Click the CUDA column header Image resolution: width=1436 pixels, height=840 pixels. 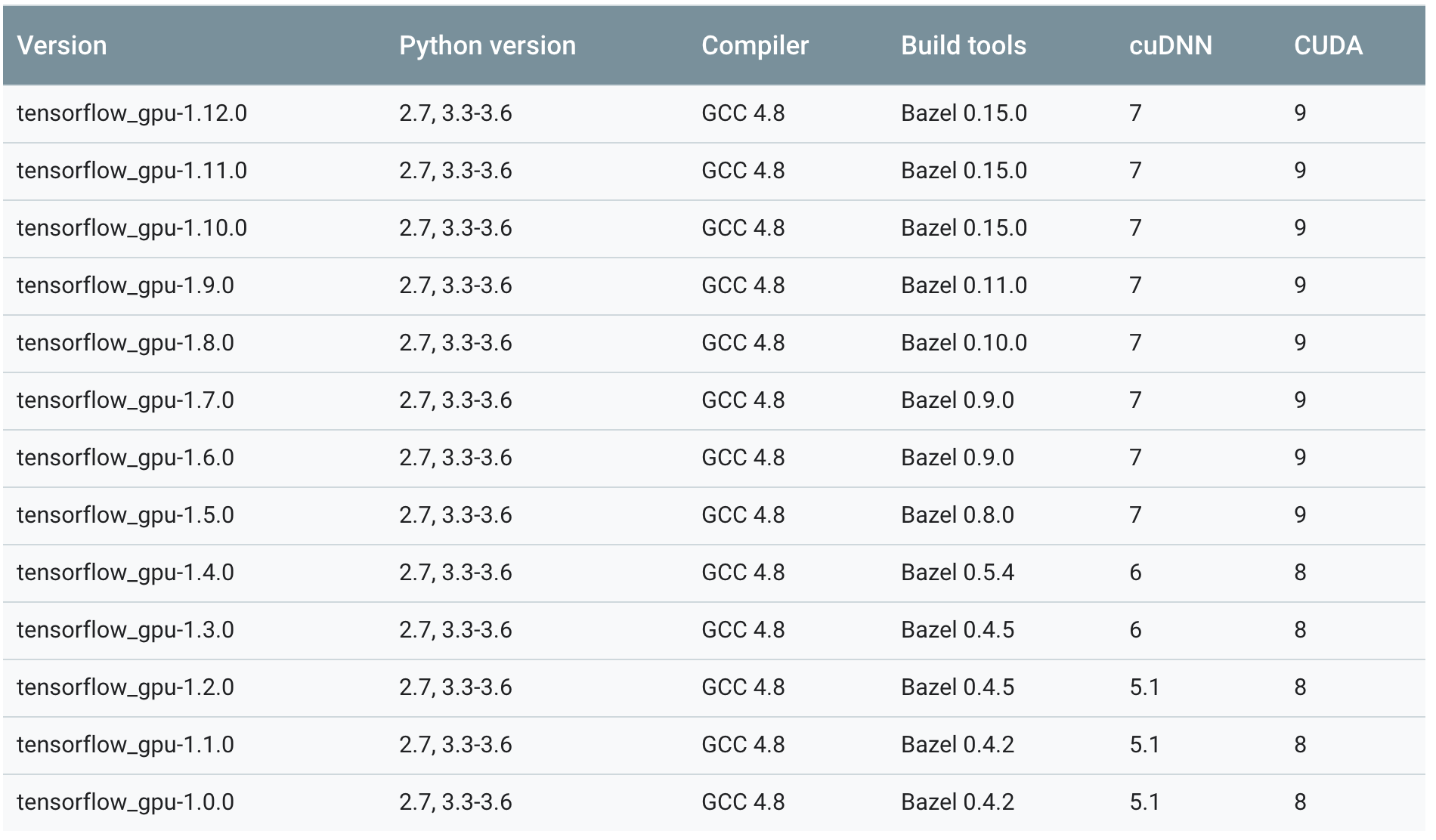pos(1328,45)
